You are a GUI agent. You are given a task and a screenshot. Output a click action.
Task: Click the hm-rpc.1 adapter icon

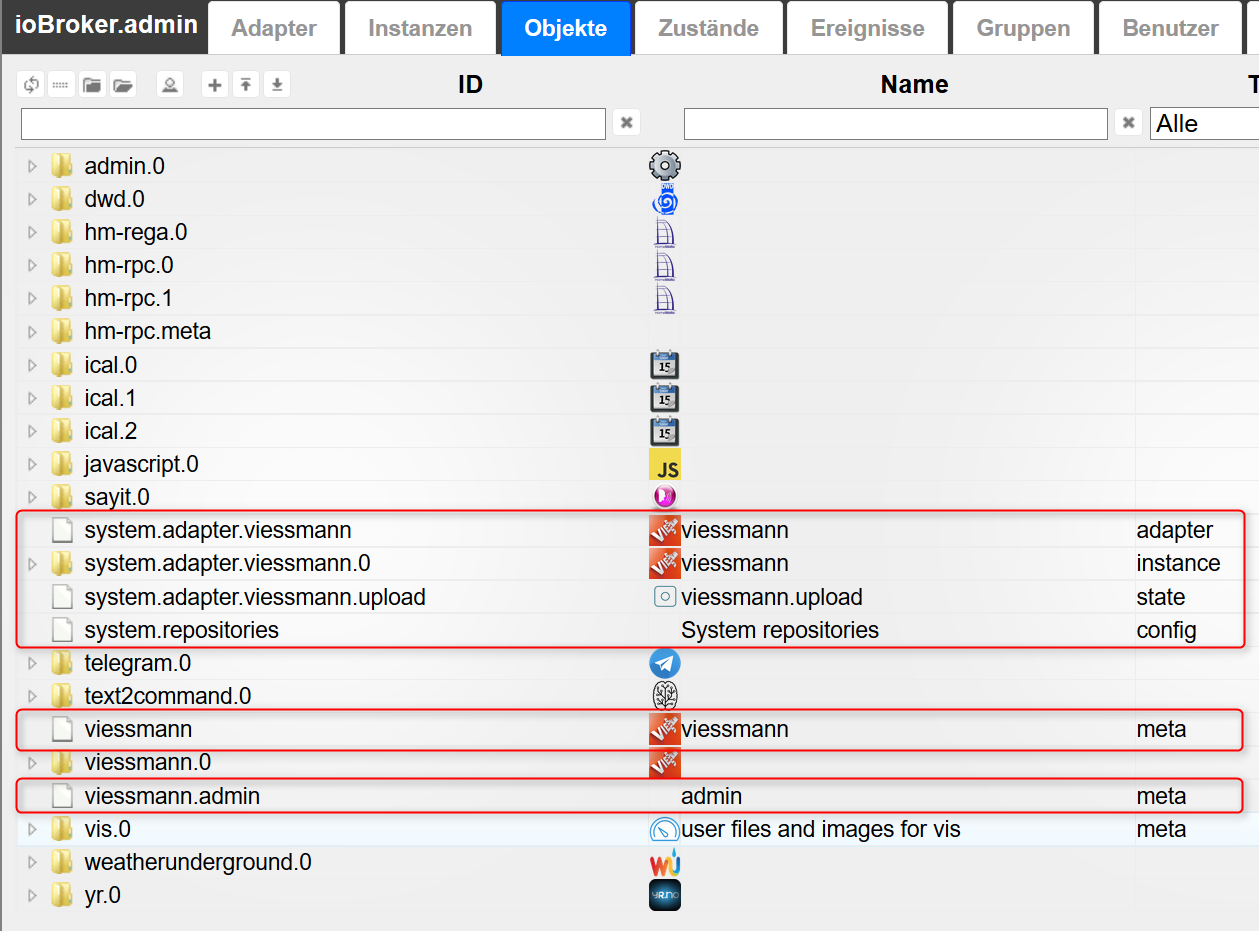pos(665,298)
